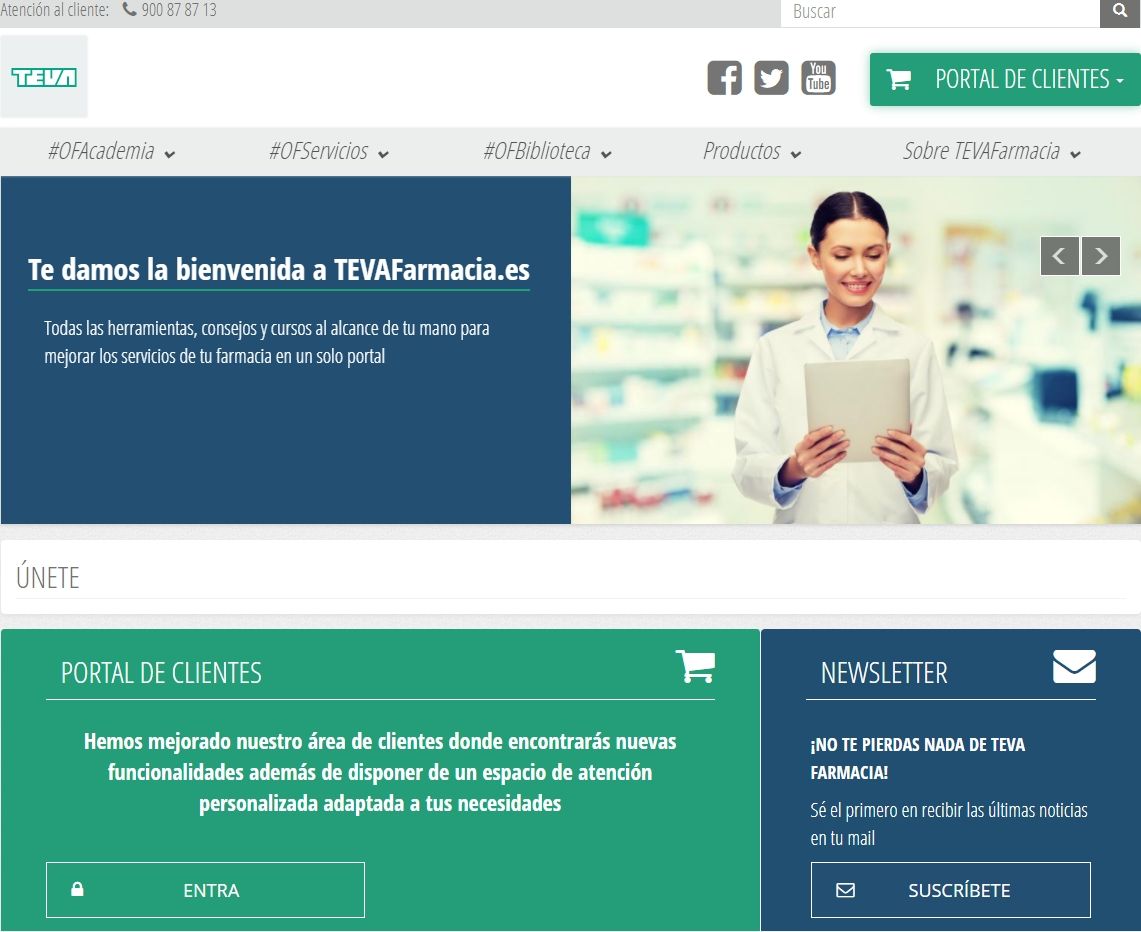Click the phone icon beside 900 87 87 13
This screenshot has width=1141, height=932.
(x=130, y=9)
